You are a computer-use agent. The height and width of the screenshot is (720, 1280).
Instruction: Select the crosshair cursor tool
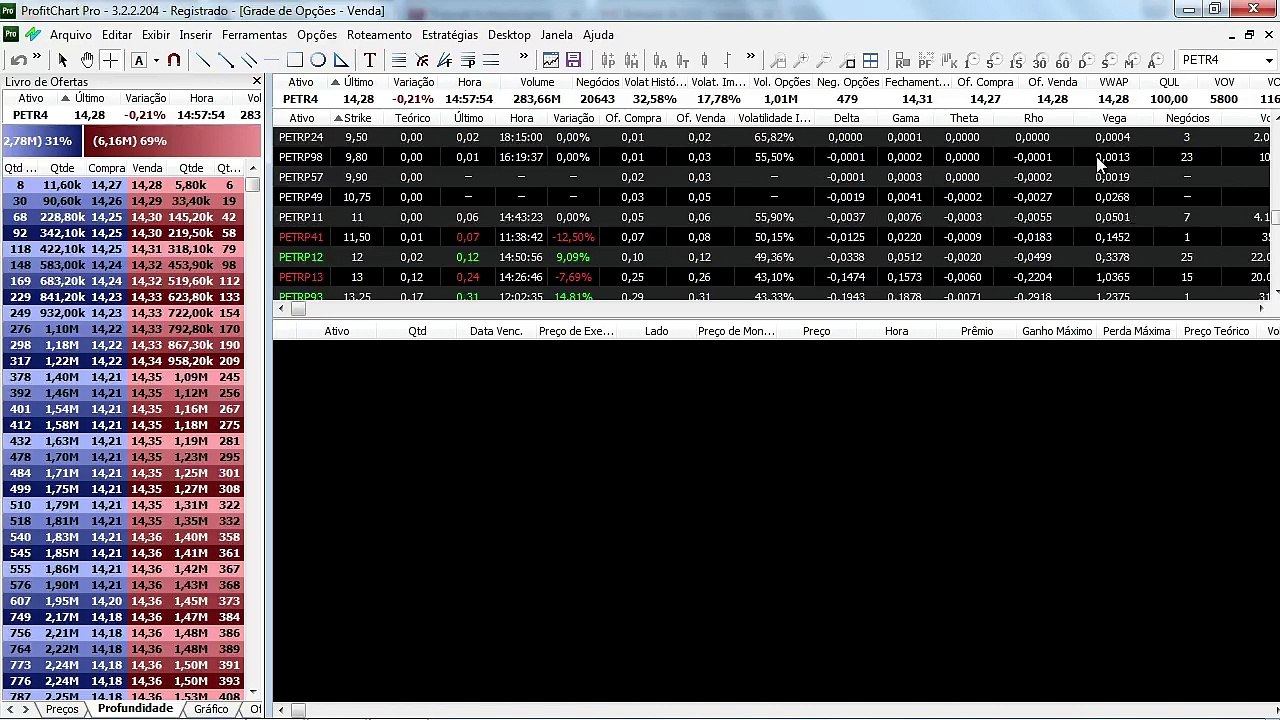click(x=110, y=60)
